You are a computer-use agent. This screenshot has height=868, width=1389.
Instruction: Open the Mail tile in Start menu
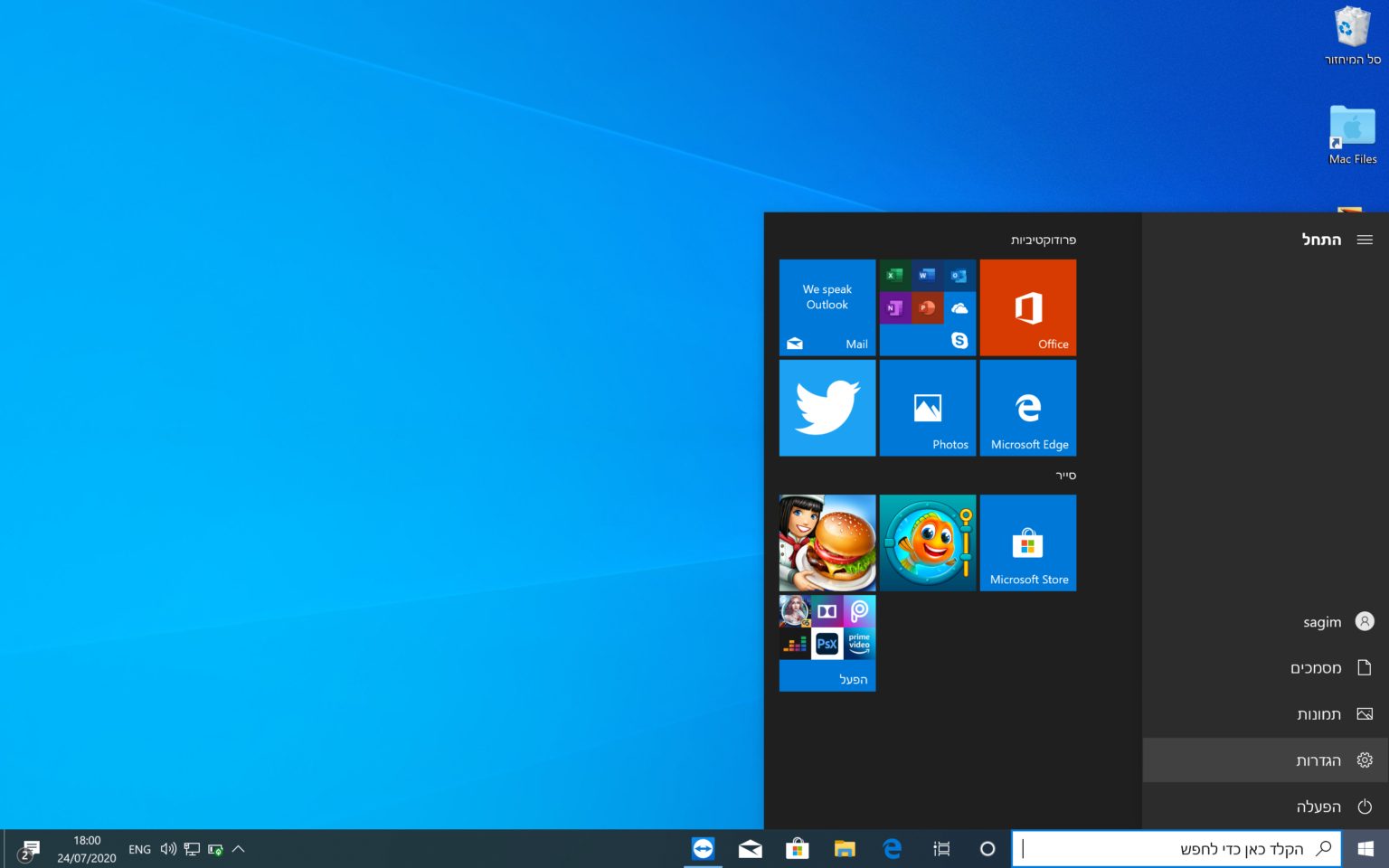click(827, 307)
